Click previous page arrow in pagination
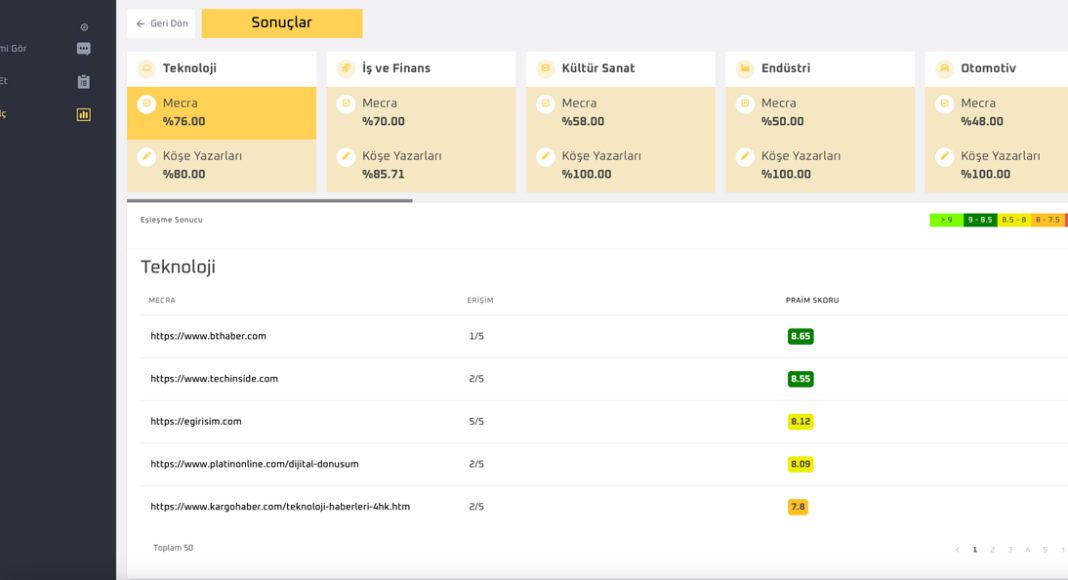 click(957, 549)
